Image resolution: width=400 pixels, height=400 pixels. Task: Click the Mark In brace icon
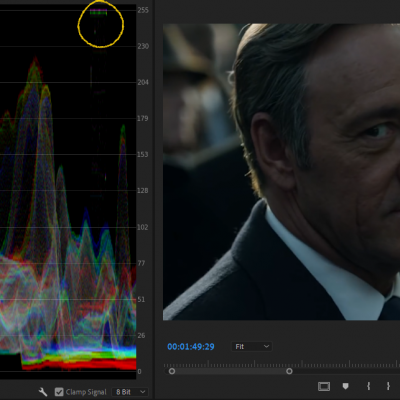pos(368,386)
